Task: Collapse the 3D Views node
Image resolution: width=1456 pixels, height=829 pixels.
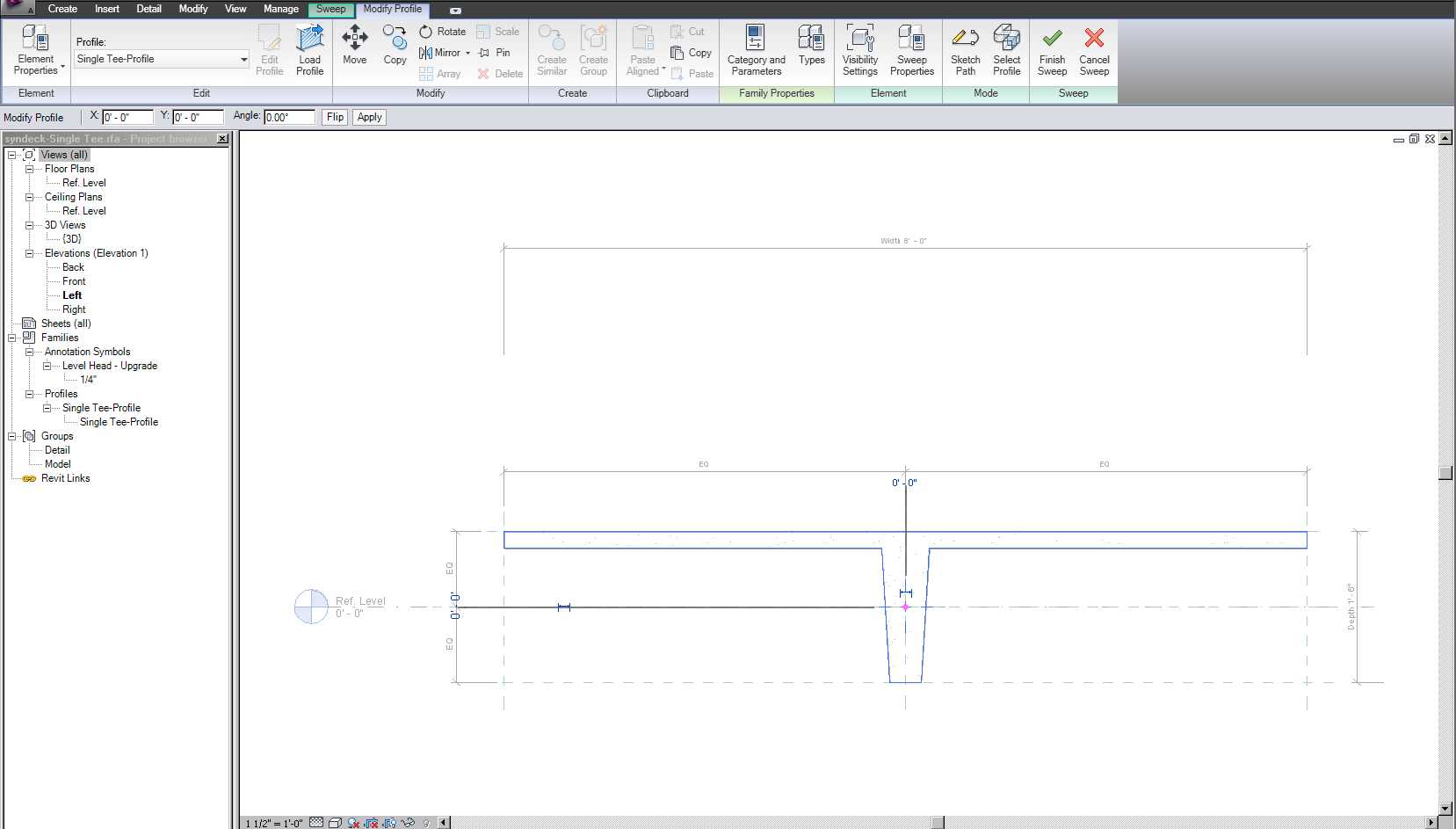Action: pyautogui.click(x=29, y=225)
